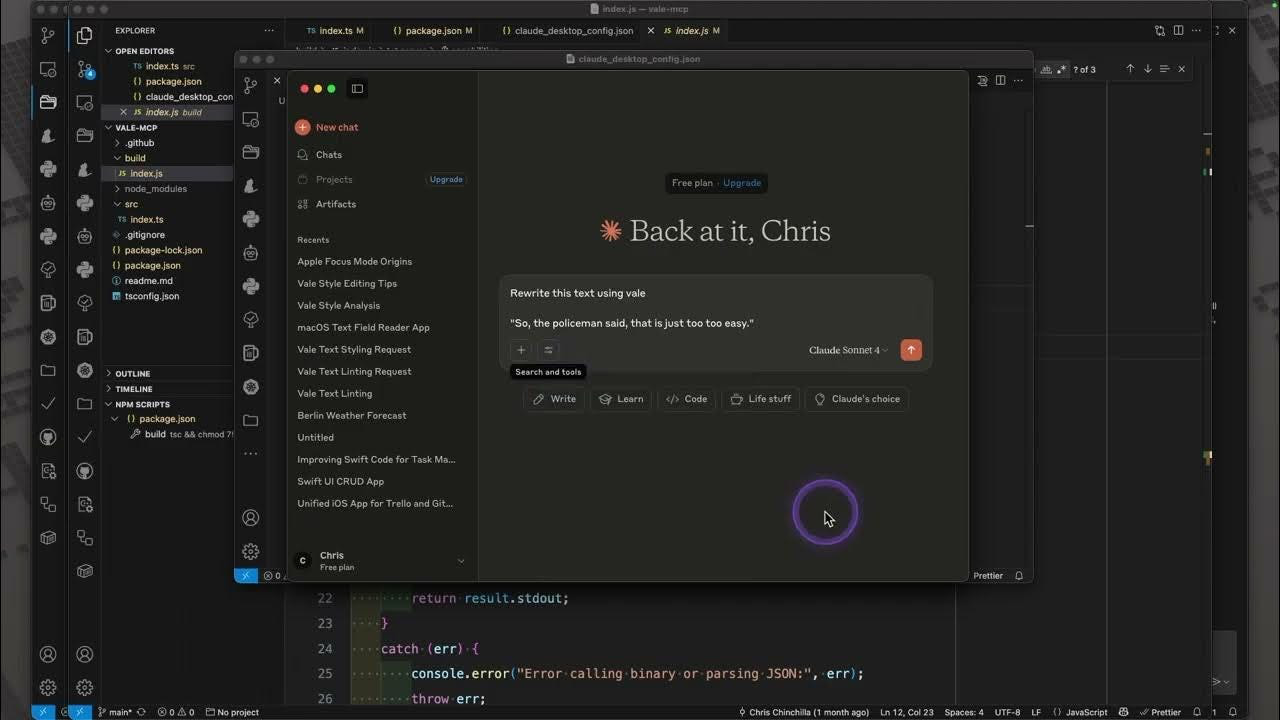The image size is (1280, 720).
Task: Open notifications bell in bottom status bar
Action: pos(1197,712)
